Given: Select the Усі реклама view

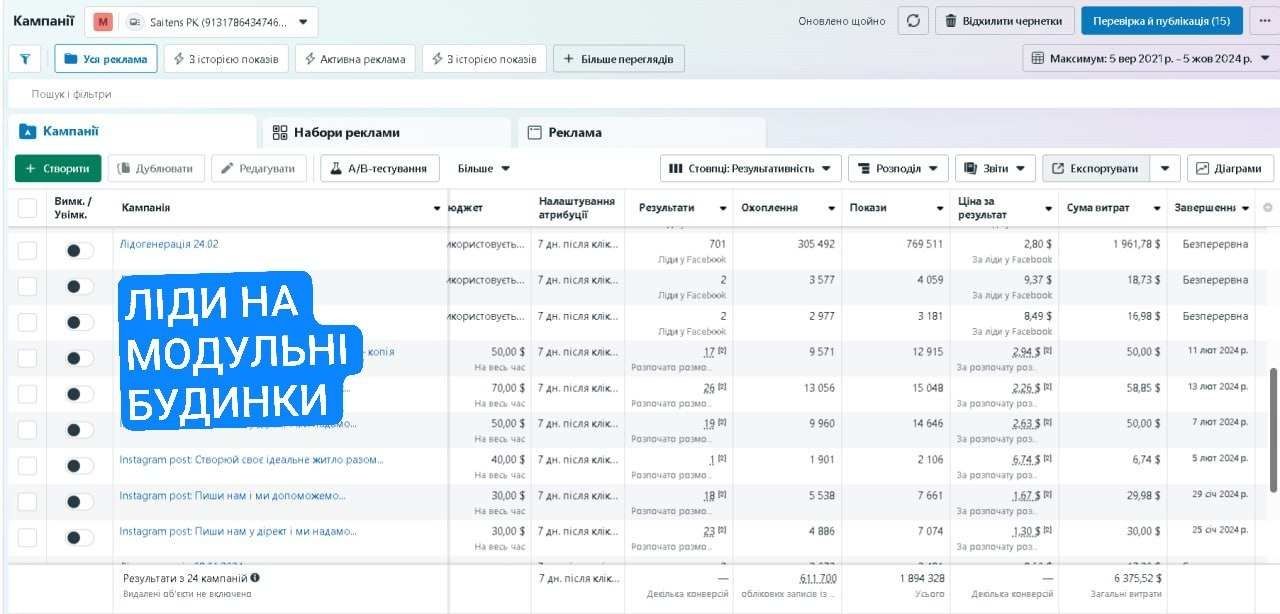Looking at the screenshot, I should tap(106, 59).
